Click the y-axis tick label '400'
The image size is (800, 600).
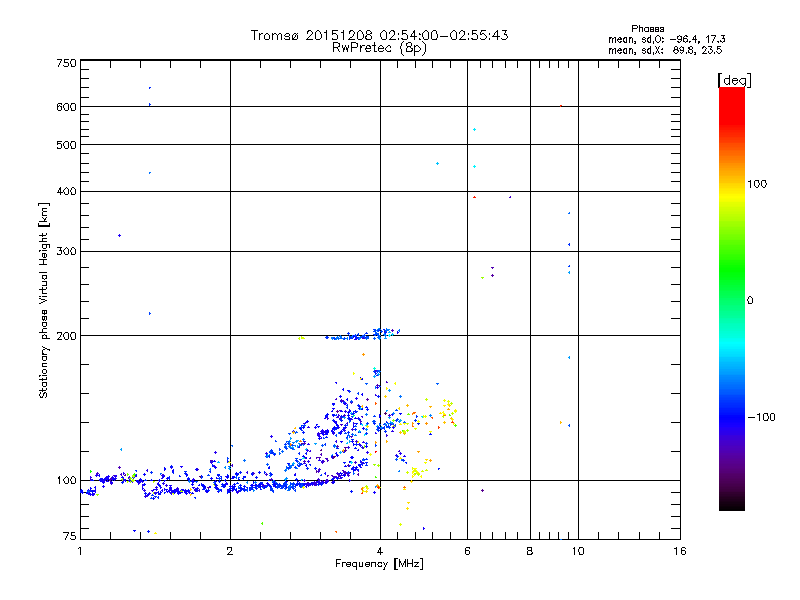[x=66, y=191]
